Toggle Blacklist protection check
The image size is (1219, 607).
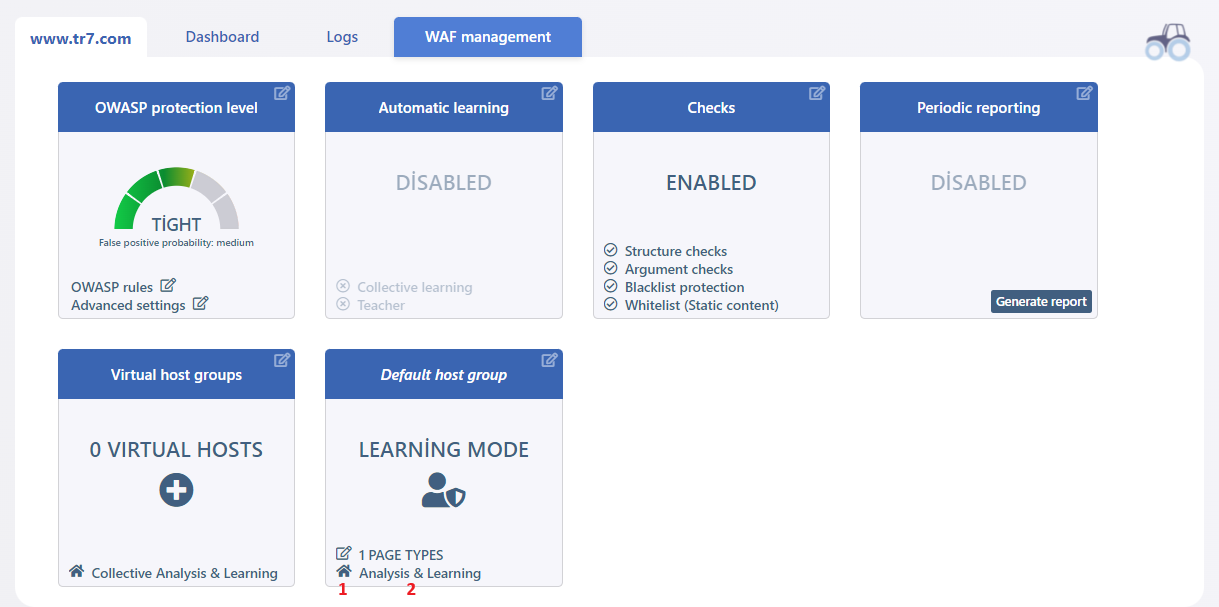pyautogui.click(x=611, y=286)
